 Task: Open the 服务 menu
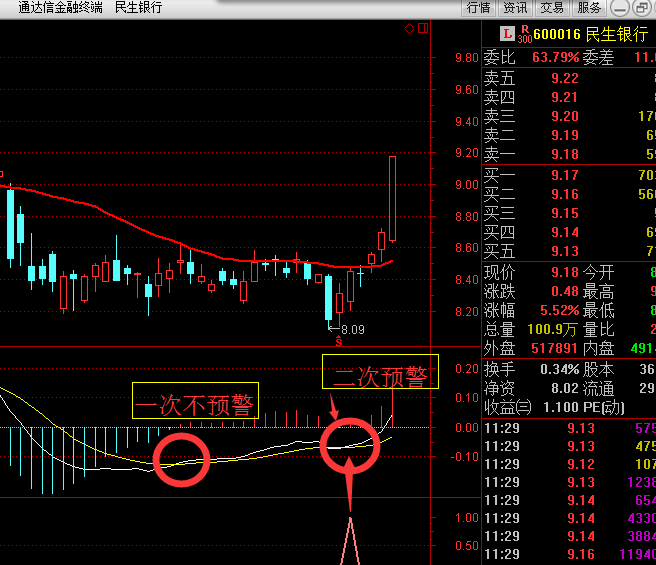coord(589,8)
